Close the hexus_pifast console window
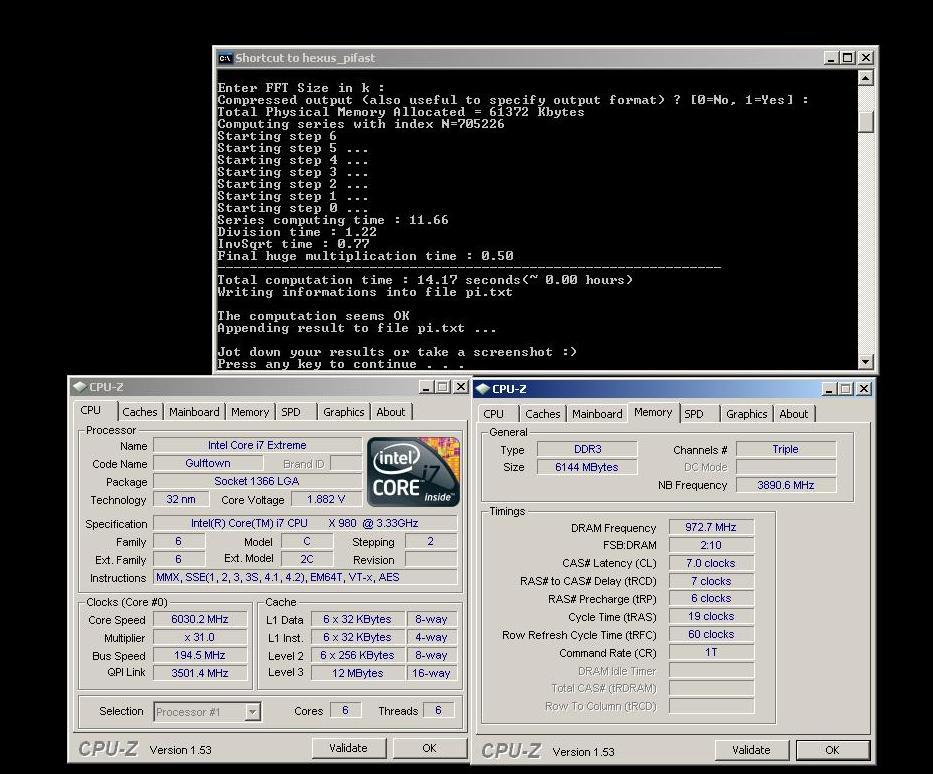The image size is (933, 774). pos(866,58)
